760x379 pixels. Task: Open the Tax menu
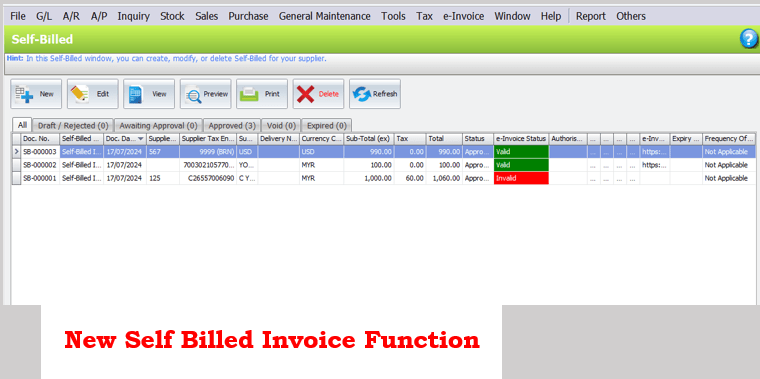coord(424,16)
